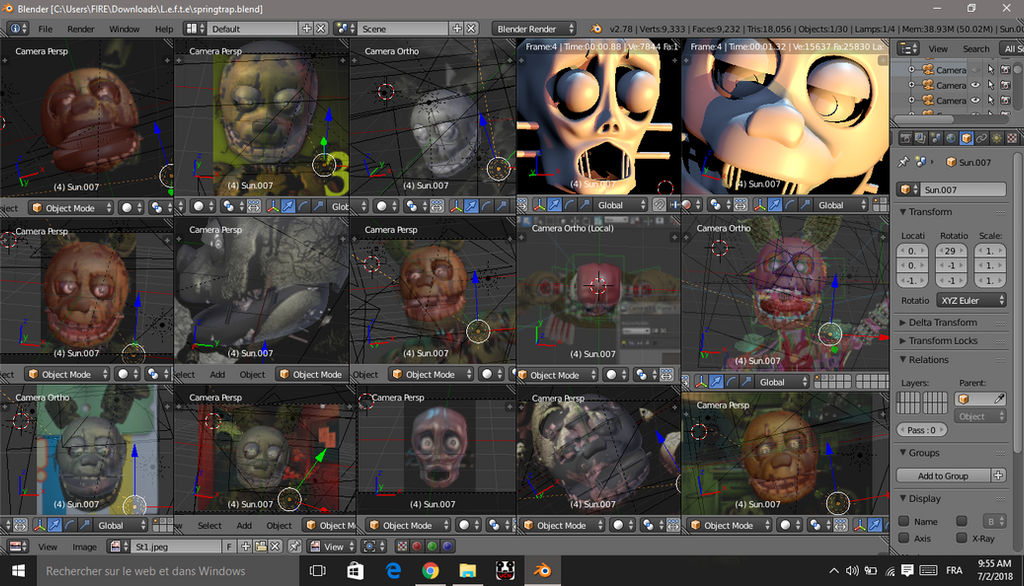This screenshot has height=586, width=1024.
Task: Click the pin icon in properties breadcrumb
Action: 904,162
